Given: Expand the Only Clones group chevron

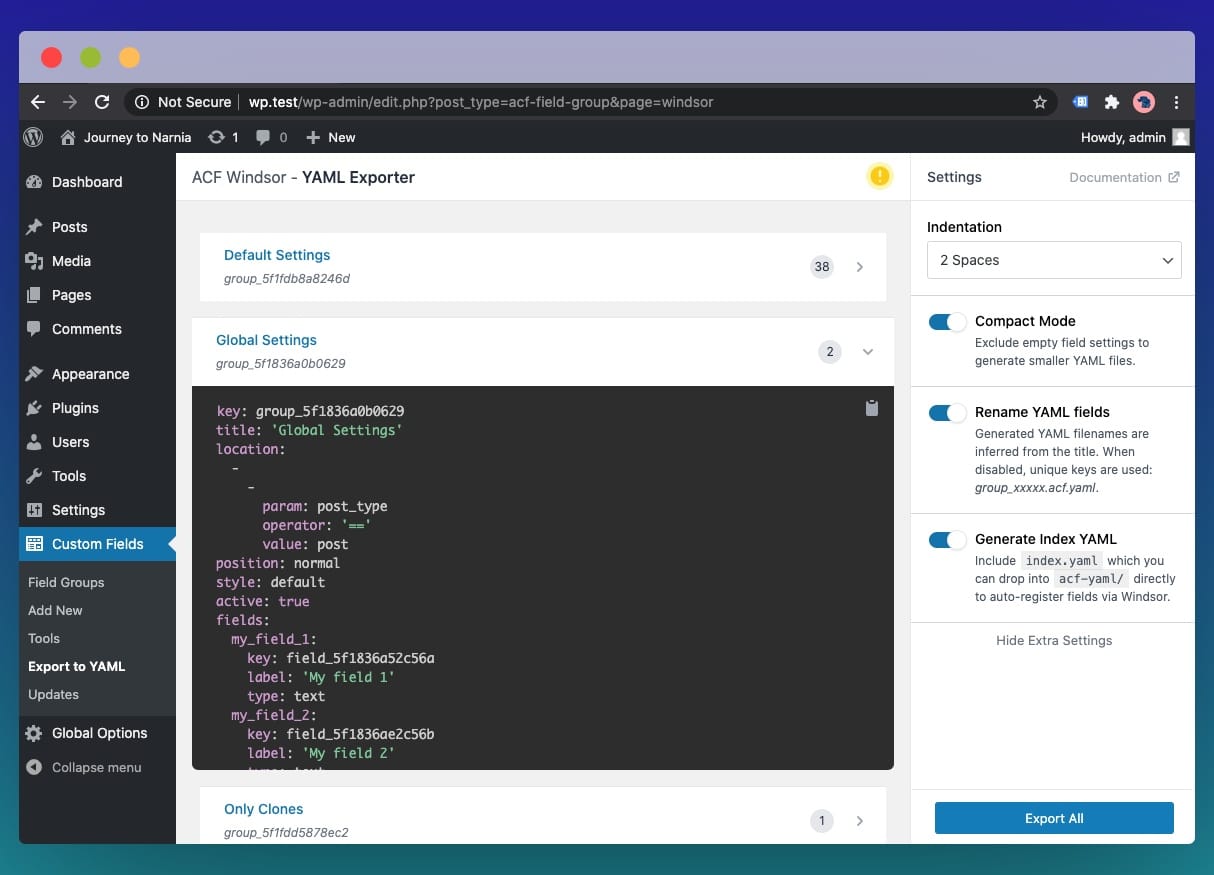Looking at the screenshot, I should (x=860, y=821).
